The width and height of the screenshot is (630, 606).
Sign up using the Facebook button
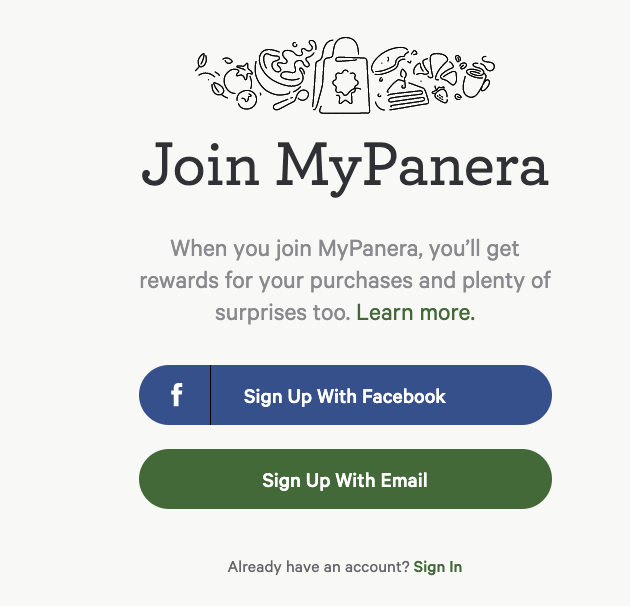(x=345, y=395)
